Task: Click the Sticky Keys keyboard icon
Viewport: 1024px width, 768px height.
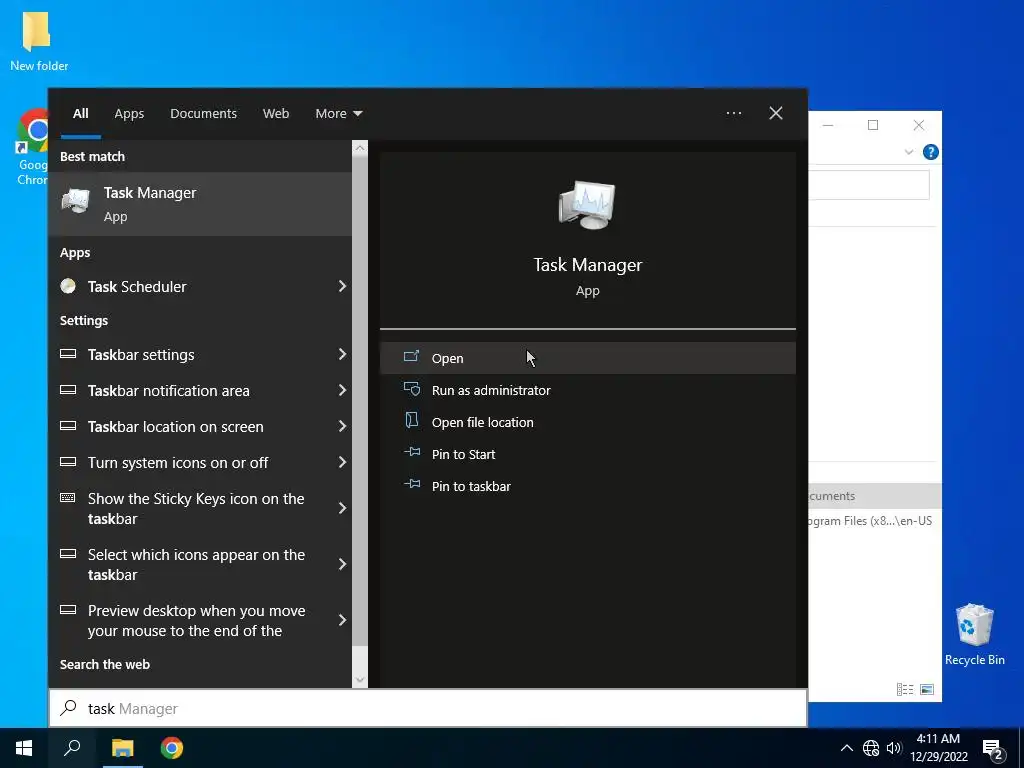Action: 68,498
